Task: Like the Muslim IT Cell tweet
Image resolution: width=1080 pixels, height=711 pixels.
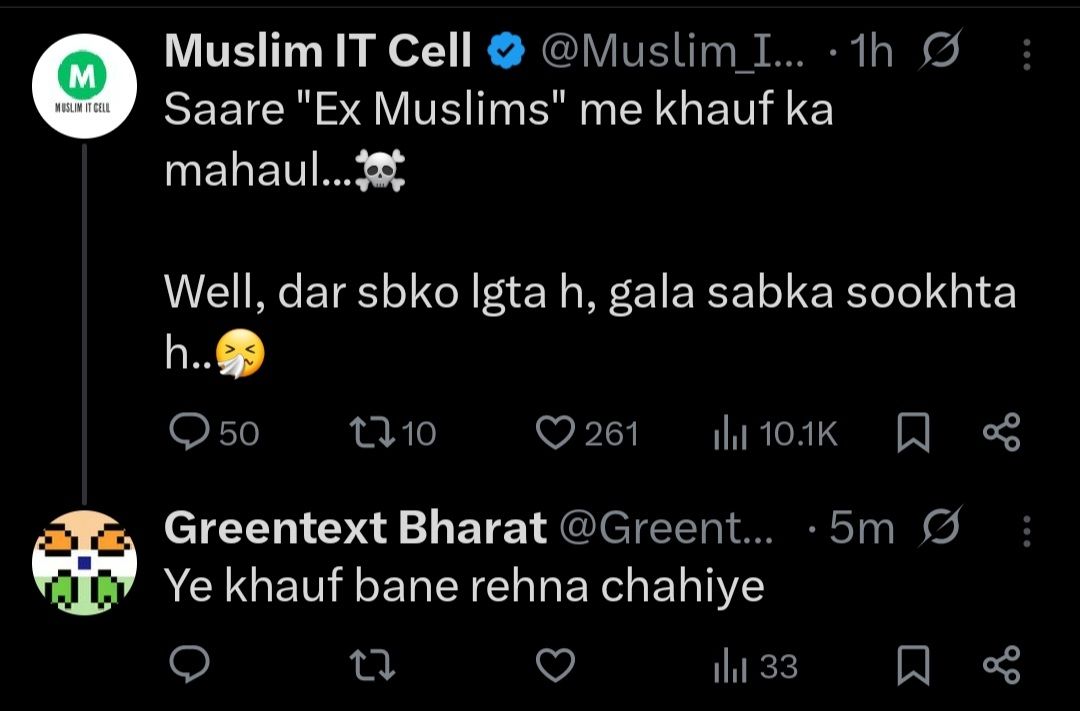Action: 553,432
